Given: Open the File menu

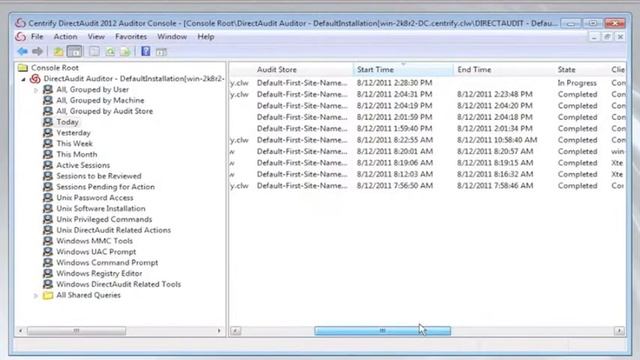Looking at the screenshot, I should (37, 37).
